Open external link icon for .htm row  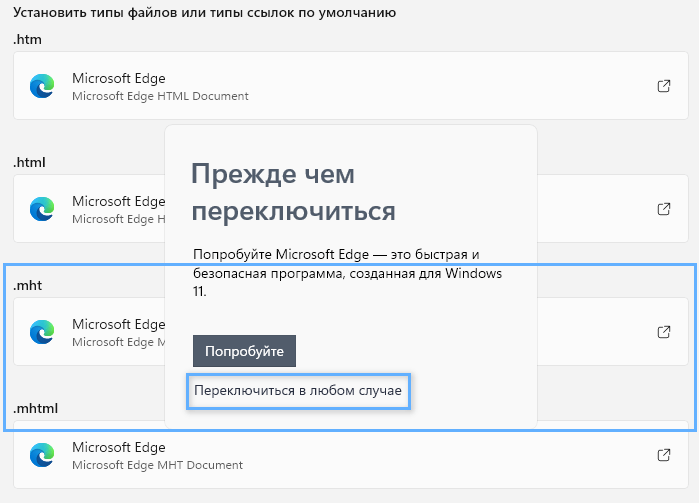664,86
